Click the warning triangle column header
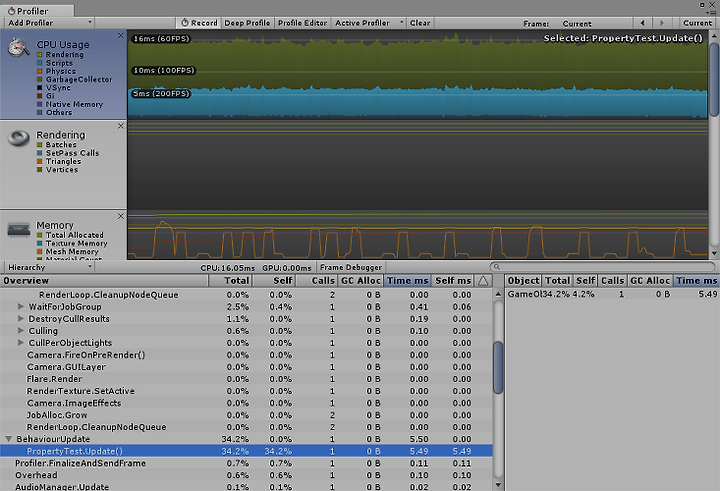This screenshot has width=720, height=491. pyautogui.click(x=483, y=281)
